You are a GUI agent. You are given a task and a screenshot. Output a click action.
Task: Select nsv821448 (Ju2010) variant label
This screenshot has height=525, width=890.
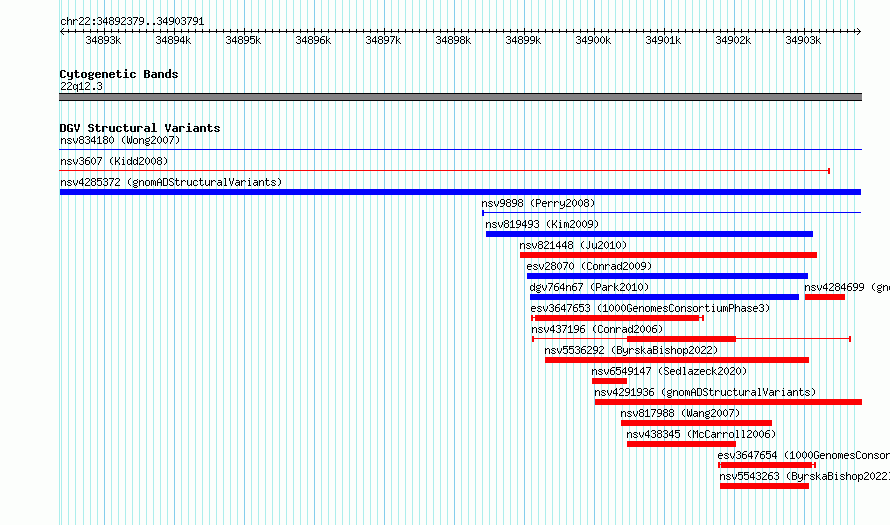click(x=573, y=245)
